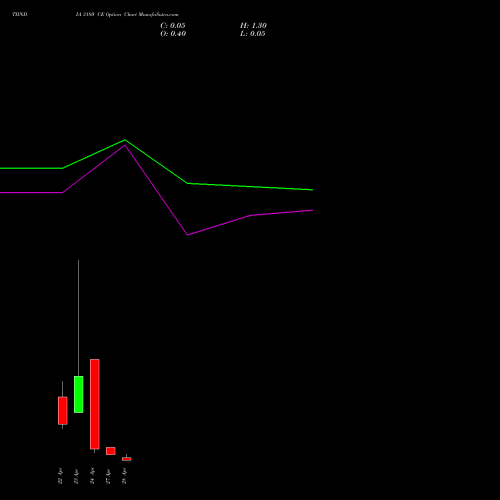Click the 'CE Options Chart' title text
Viewport: 500px width, 500px height.
117,14
